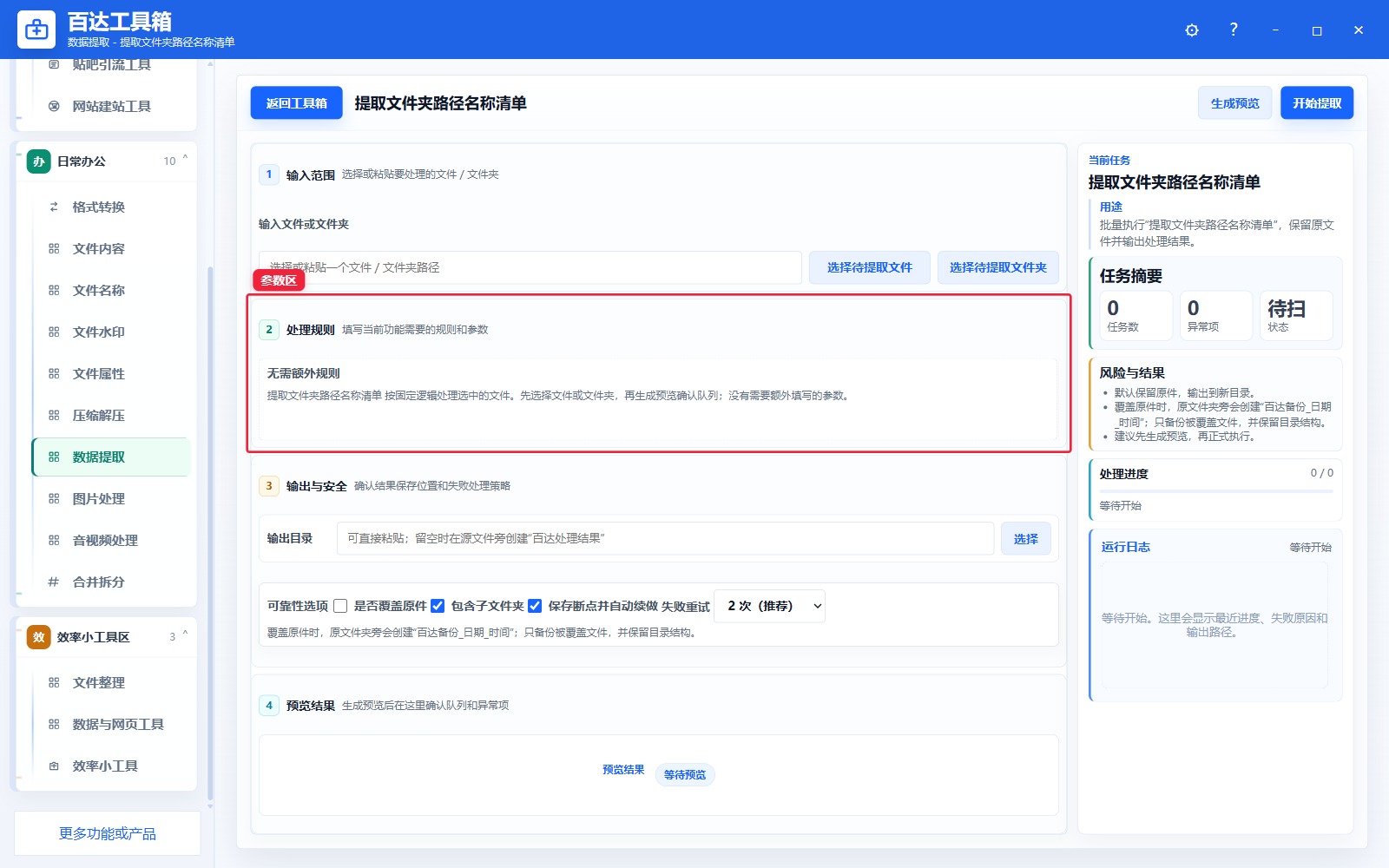The height and width of the screenshot is (868, 1389).
Task: Open 文件内容 menu item
Action: (x=111, y=248)
